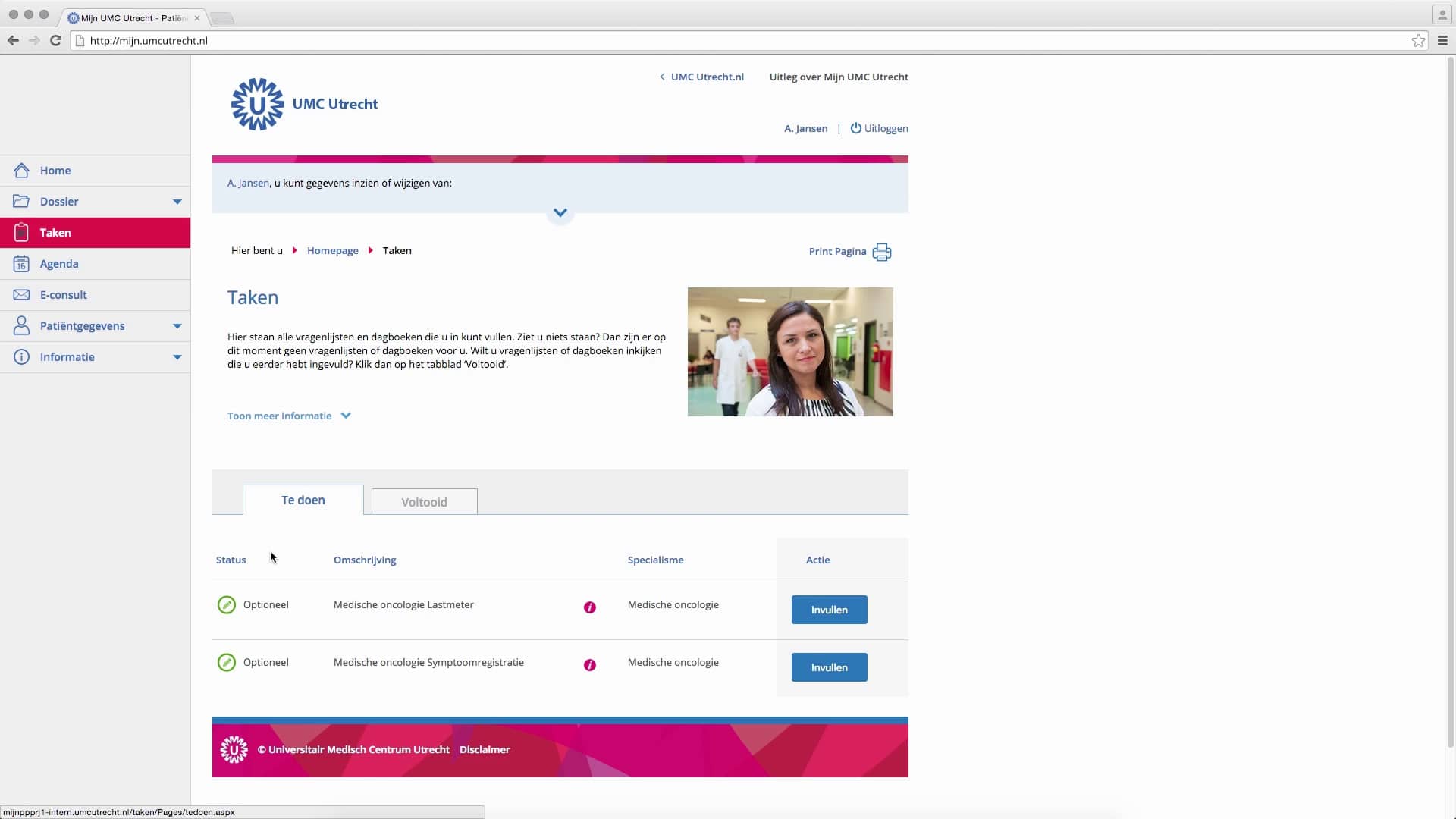This screenshot has width=1456, height=819.
Task: Click info icon for Symptoomregistratie row
Action: (x=589, y=665)
